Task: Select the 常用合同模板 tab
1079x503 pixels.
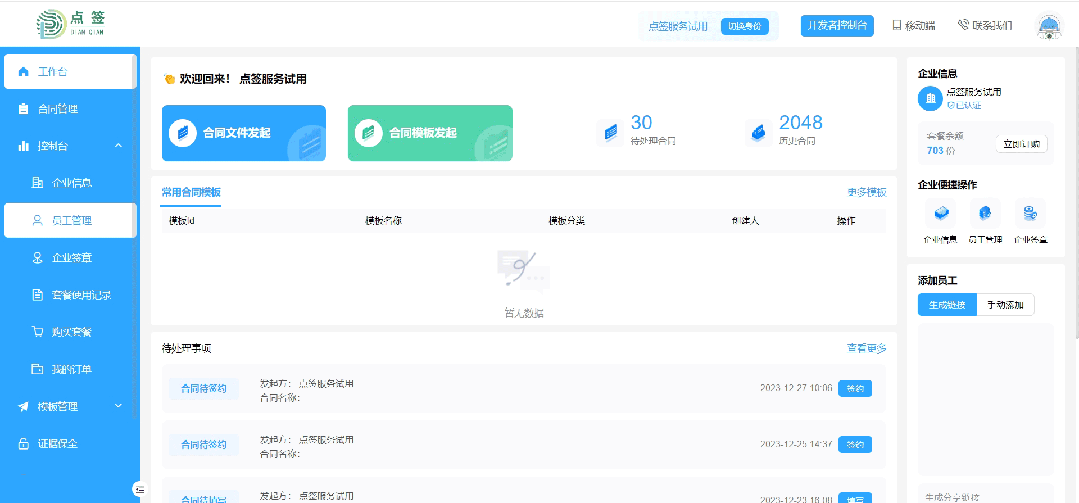Action: coord(191,192)
